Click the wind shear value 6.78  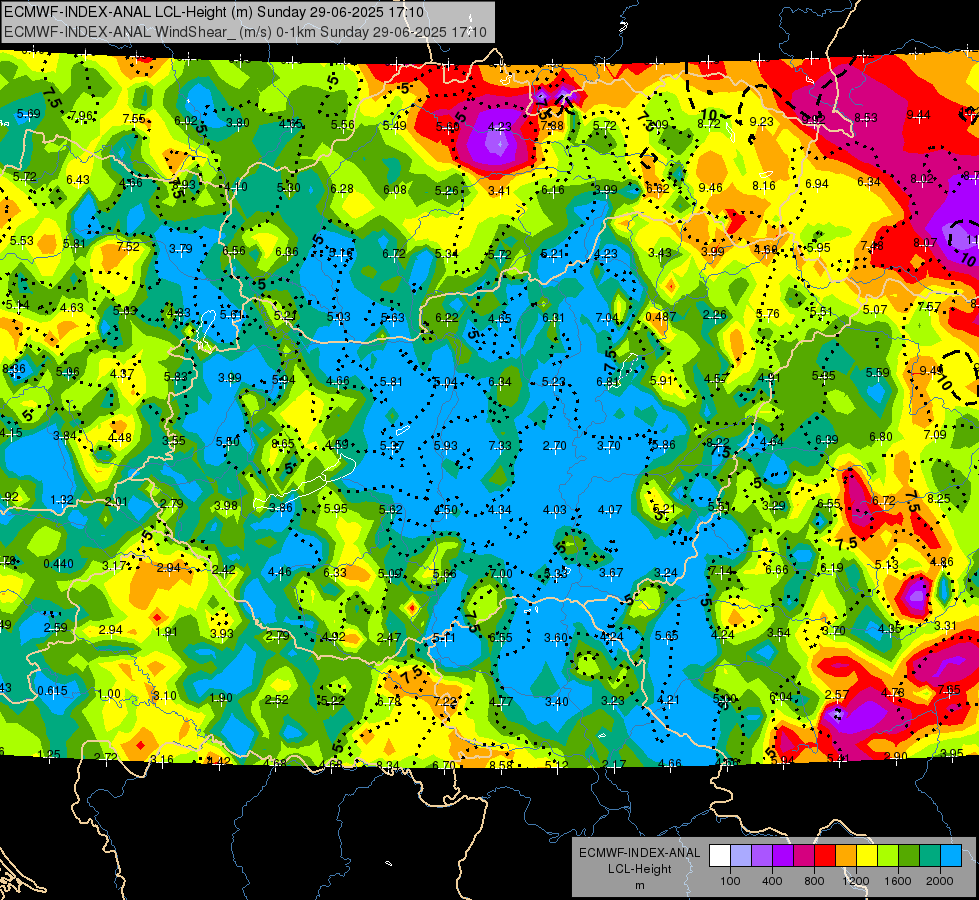pyautogui.click(x=389, y=701)
